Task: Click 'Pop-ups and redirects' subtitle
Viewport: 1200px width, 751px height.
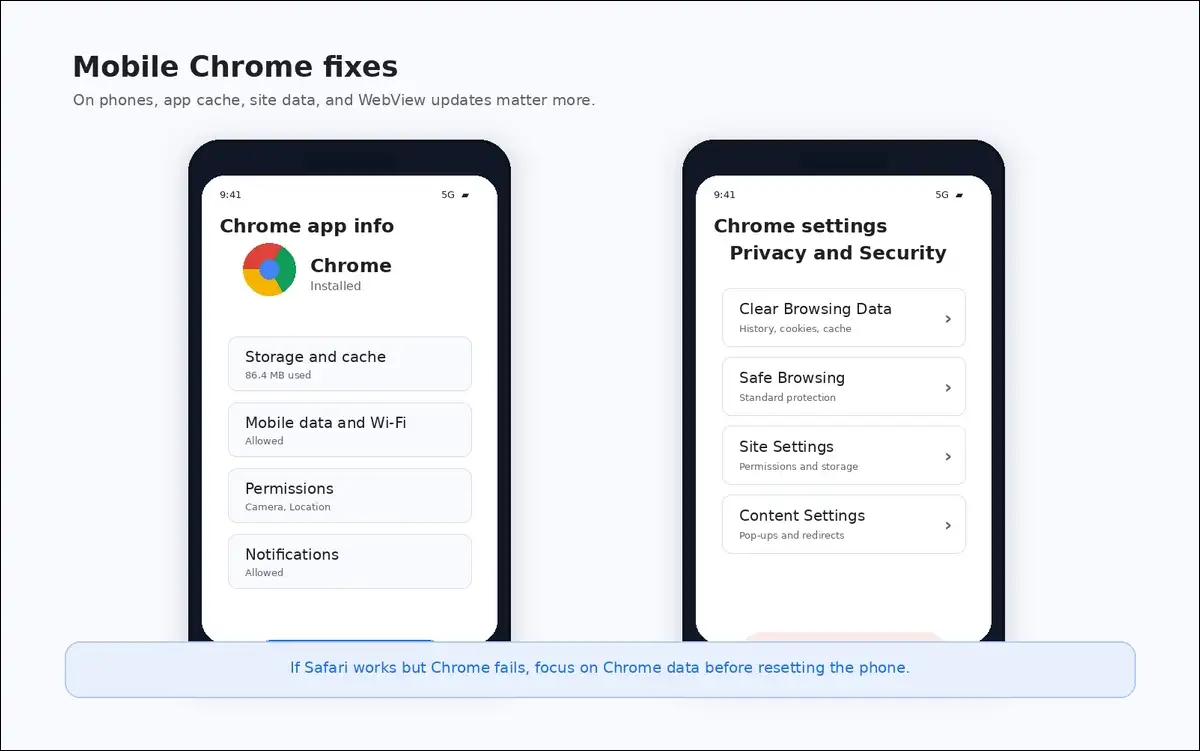Action: click(792, 536)
